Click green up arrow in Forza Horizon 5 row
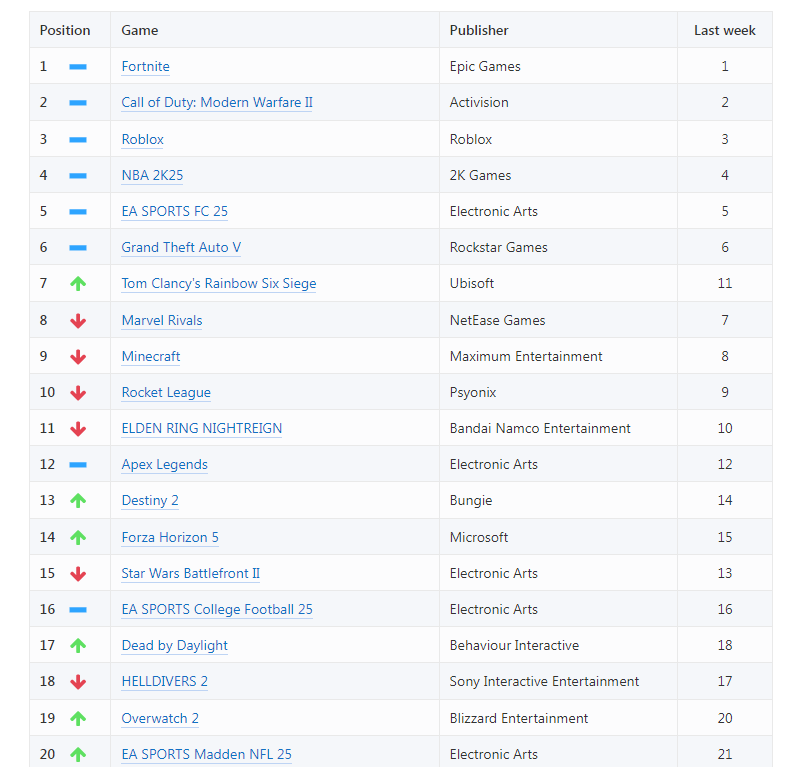The height and width of the screenshot is (767, 792). point(78,538)
